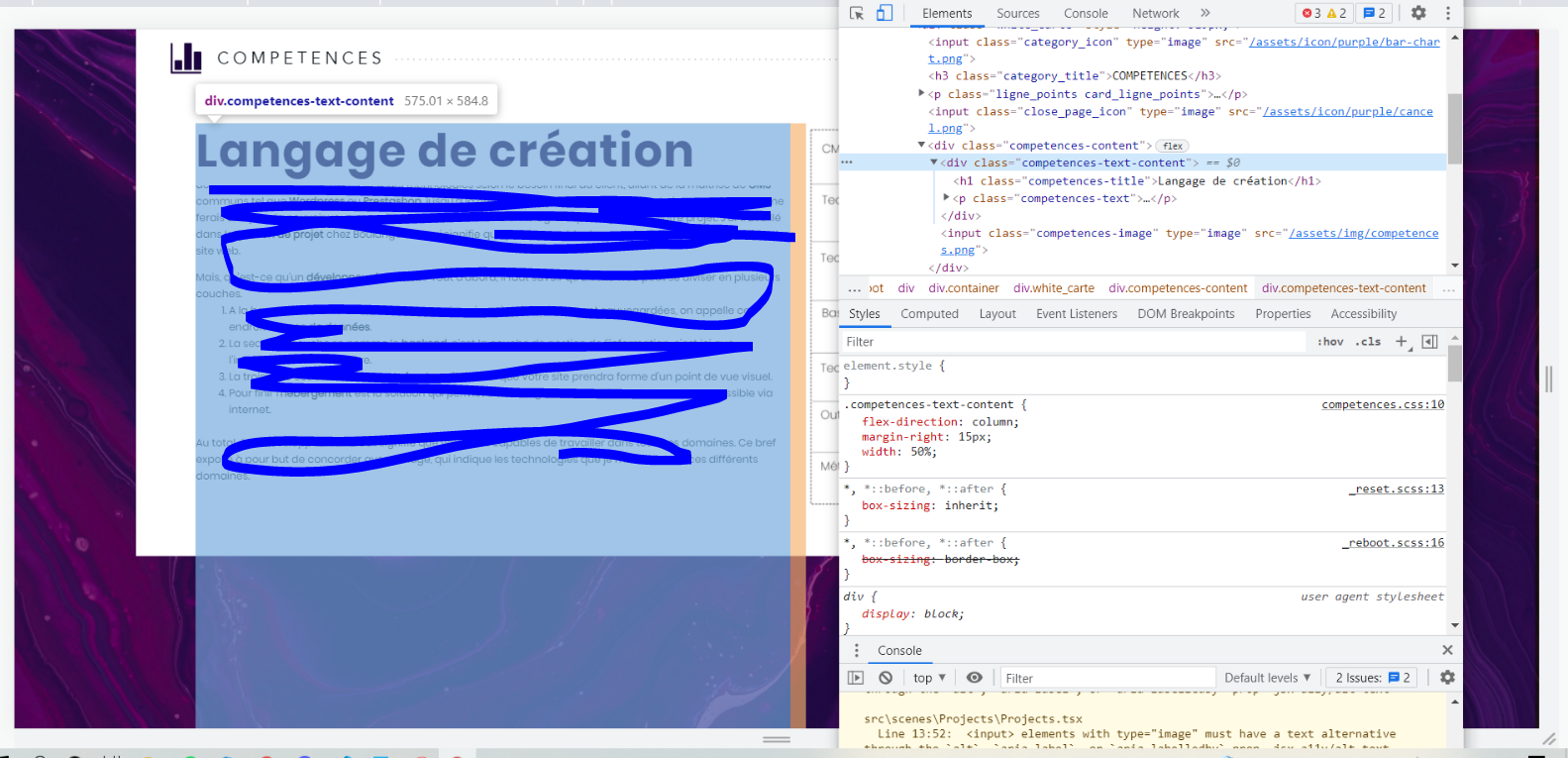This screenshot has height=758, width=1568.
Task: Select div.container in the breadcrumb
Action: 964,288
